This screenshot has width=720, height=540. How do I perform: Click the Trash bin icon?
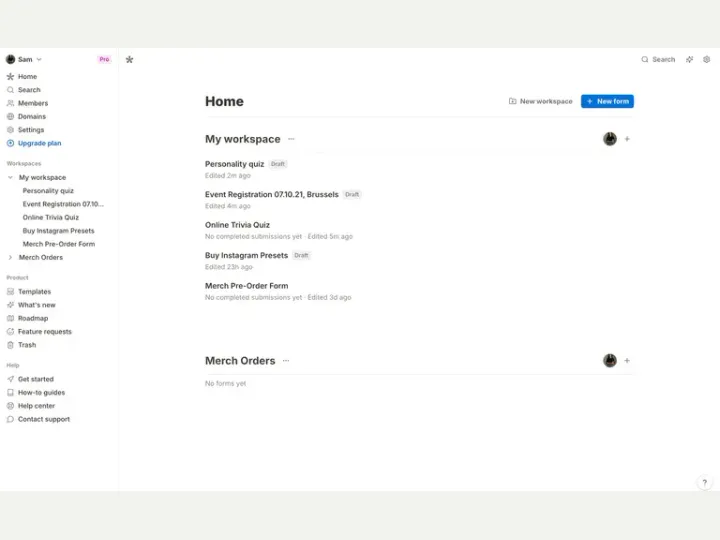[x=11, y=345]
